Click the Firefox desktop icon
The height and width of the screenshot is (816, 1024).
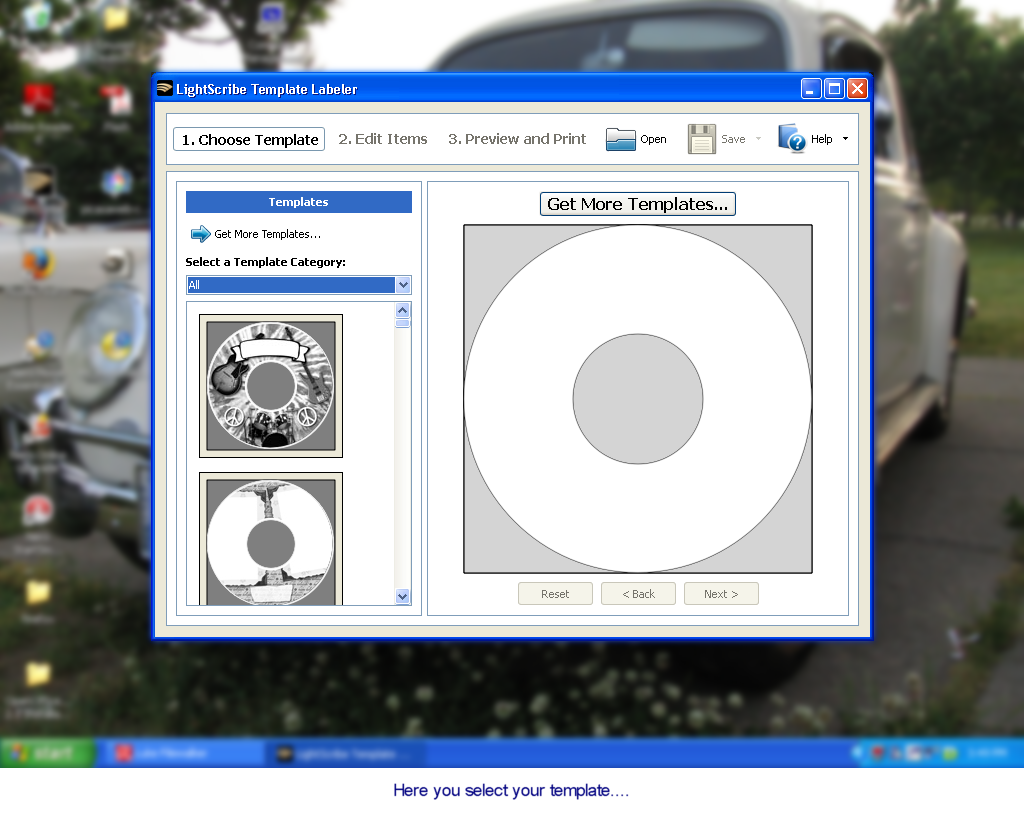39,263
